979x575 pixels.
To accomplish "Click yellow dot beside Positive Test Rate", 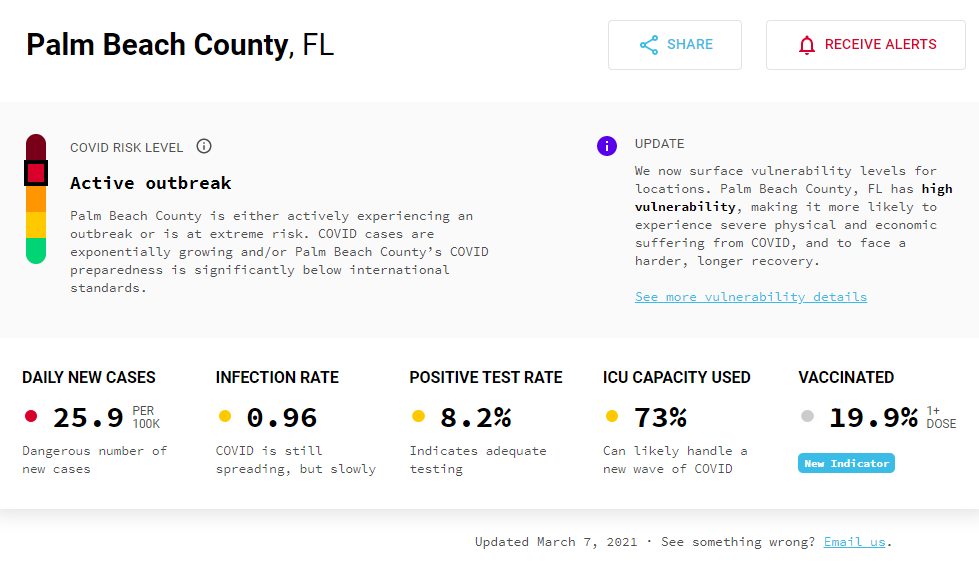I will [x=418, y=416].
